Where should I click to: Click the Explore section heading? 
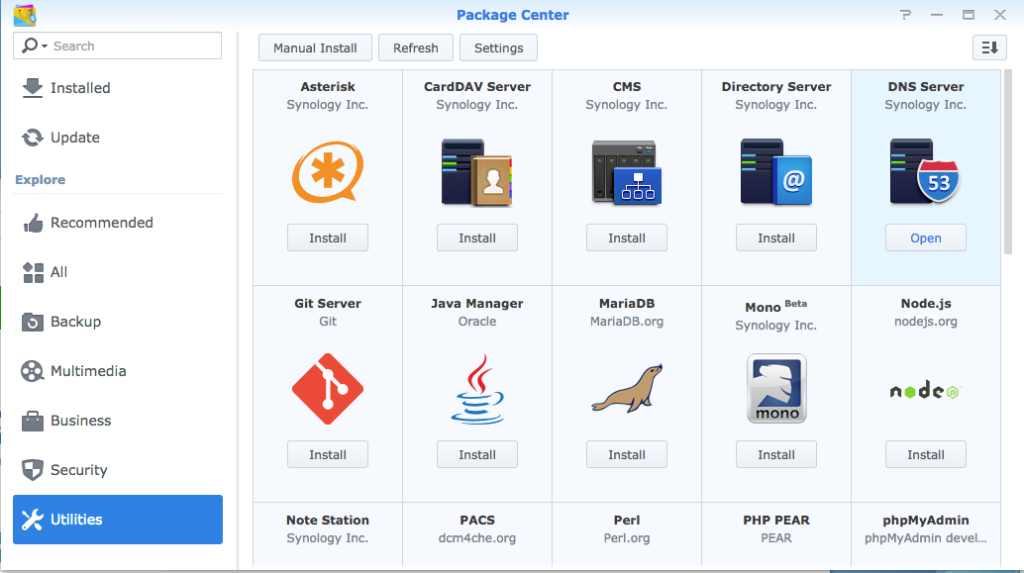pyautogui.click(x=40, y=180)
